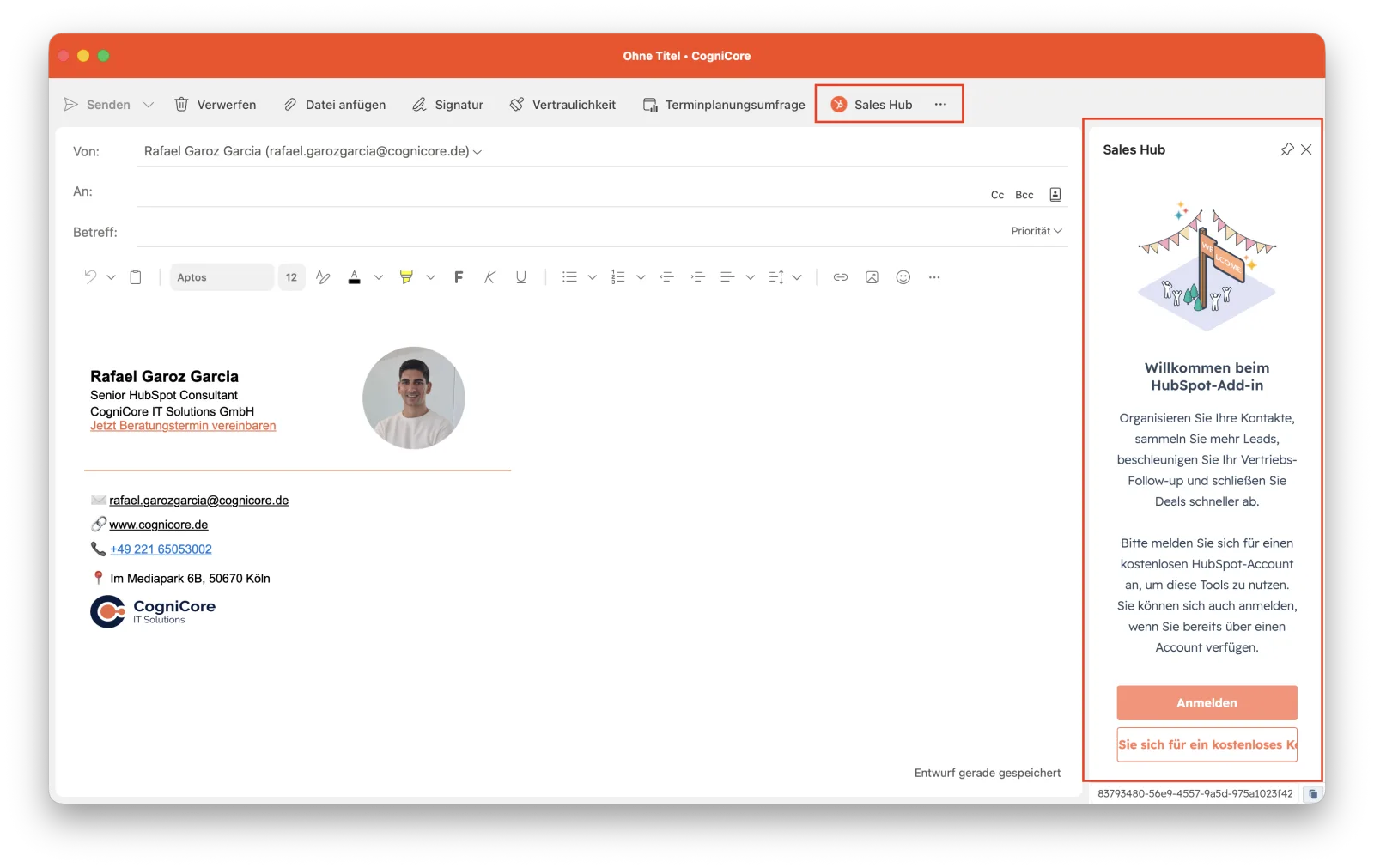Expand the highlight color dropdown arrow
The width and height of the screenshot is (1374, 868).
[x=431, y=277]
